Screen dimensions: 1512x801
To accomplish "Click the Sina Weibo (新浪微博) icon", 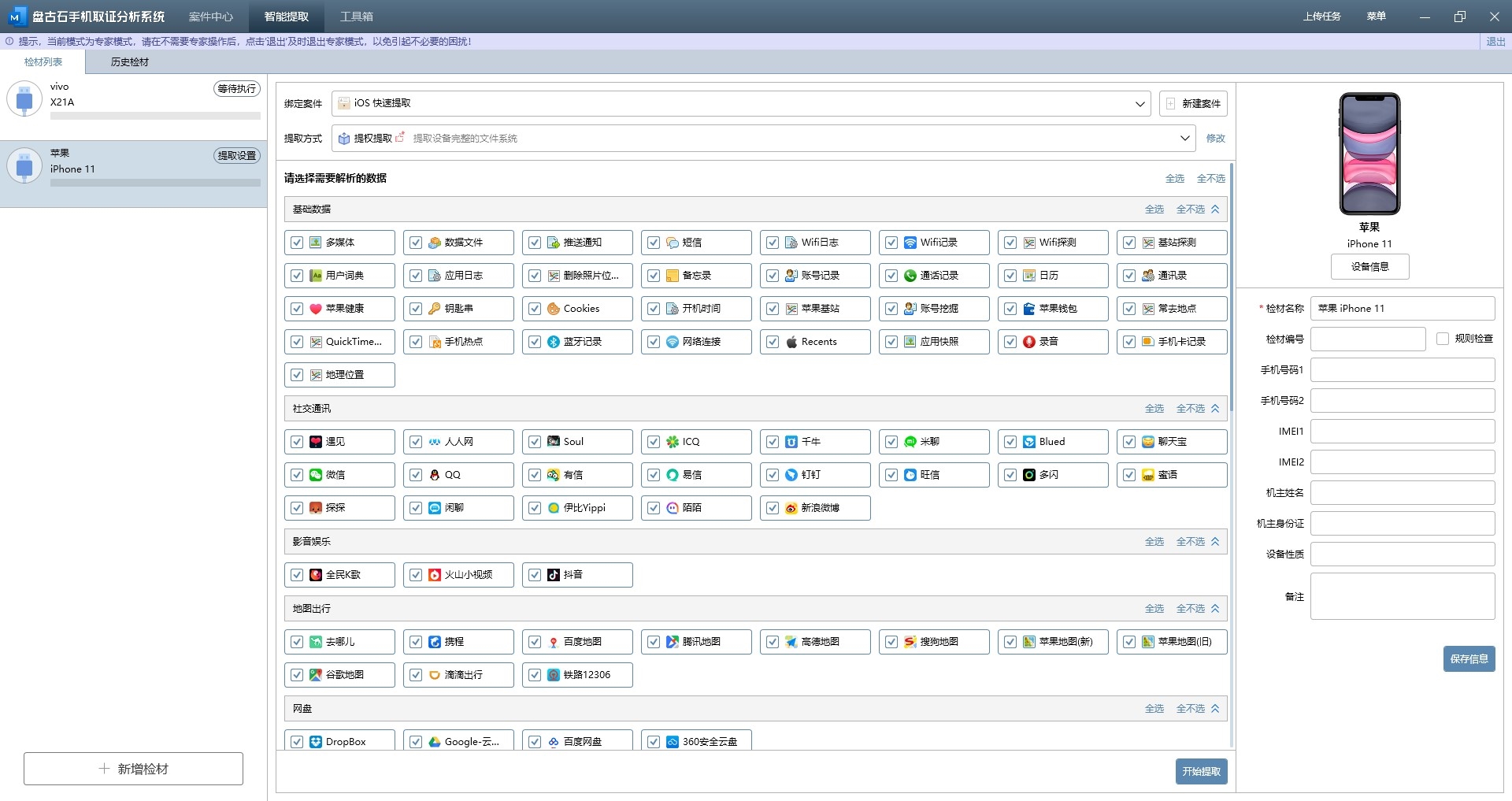I will [x=791, y=508].
